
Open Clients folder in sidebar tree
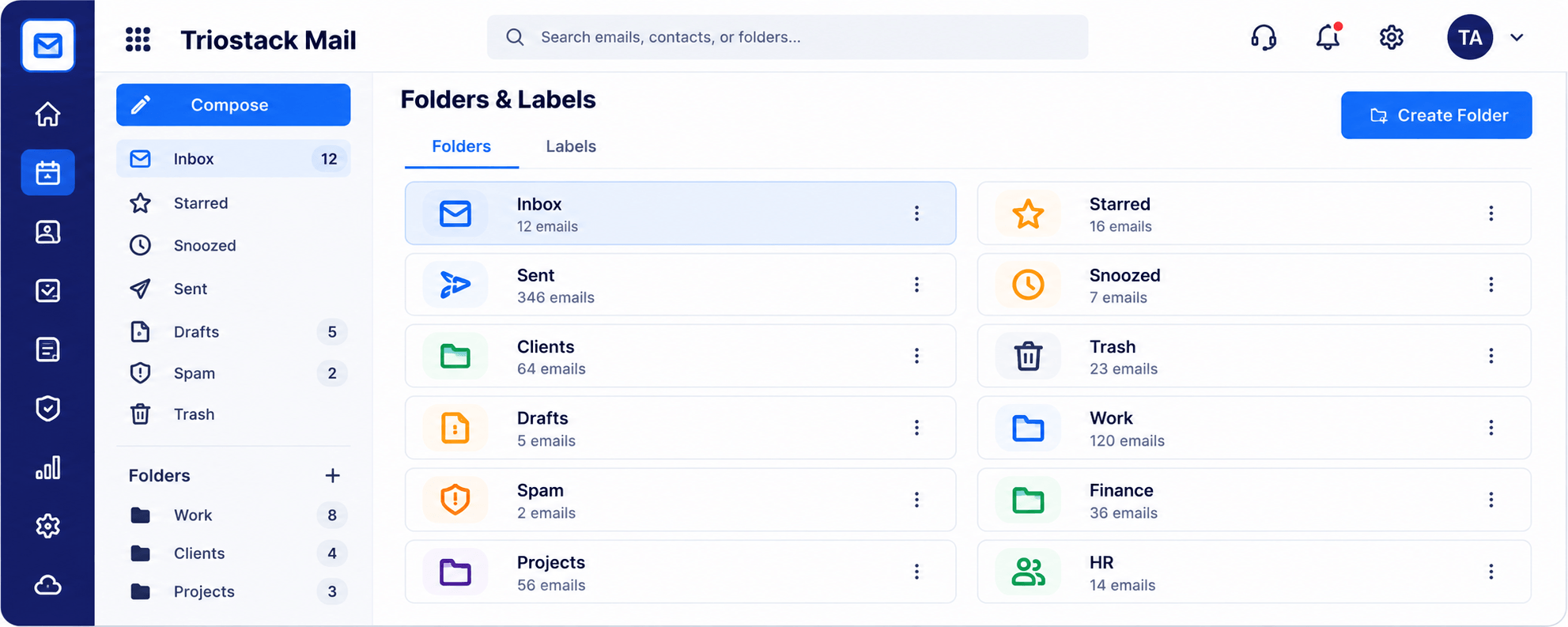coord(233,553)
